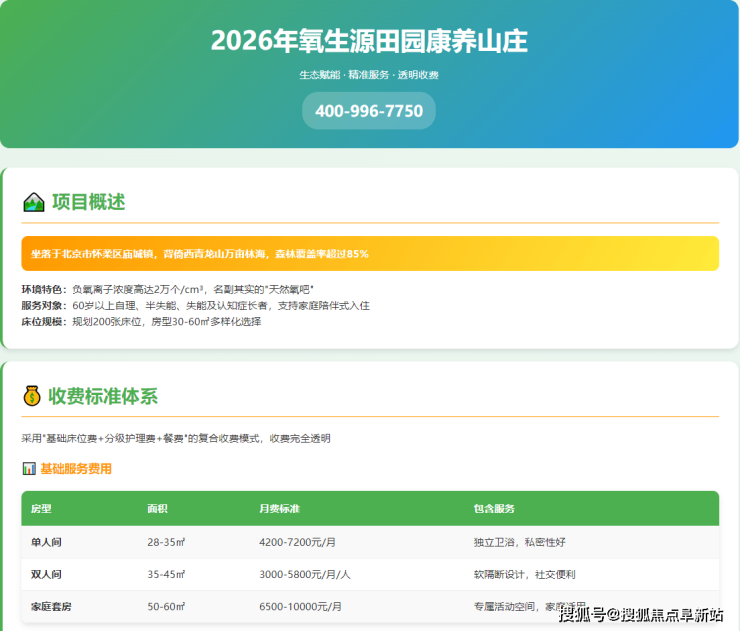The height and width of the screenshot is (631, 740).
Task: Click the 基础服务费用 subsection heading
Action: tap(75, 469)
